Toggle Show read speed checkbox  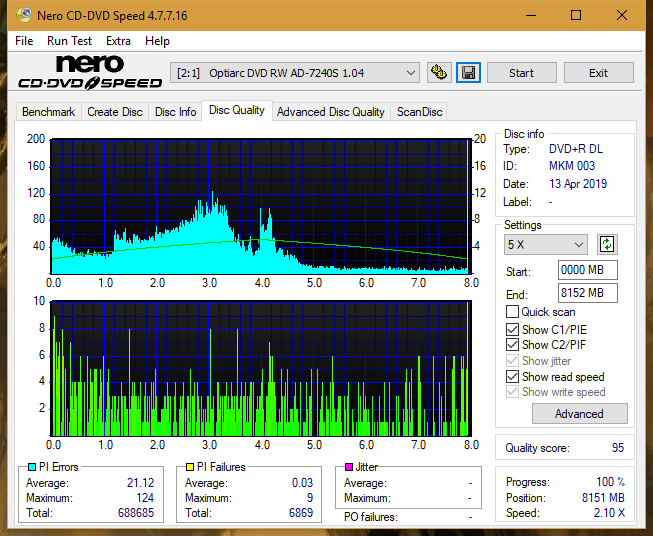512,376
